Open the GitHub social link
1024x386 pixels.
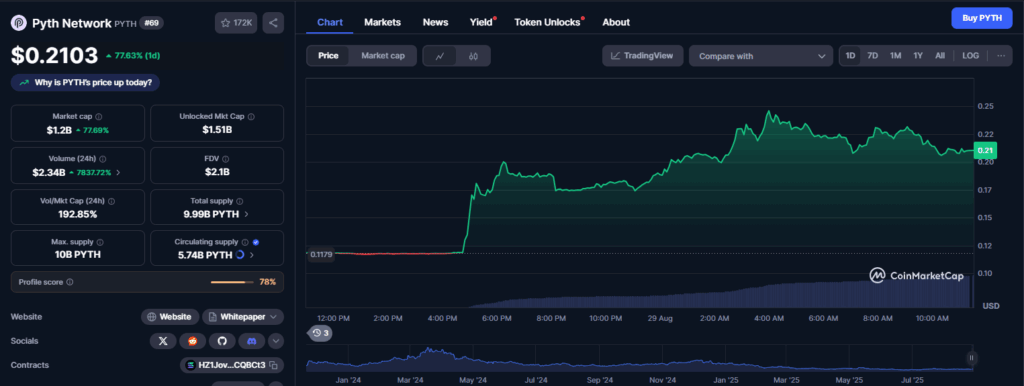click(x=221, y=341)
